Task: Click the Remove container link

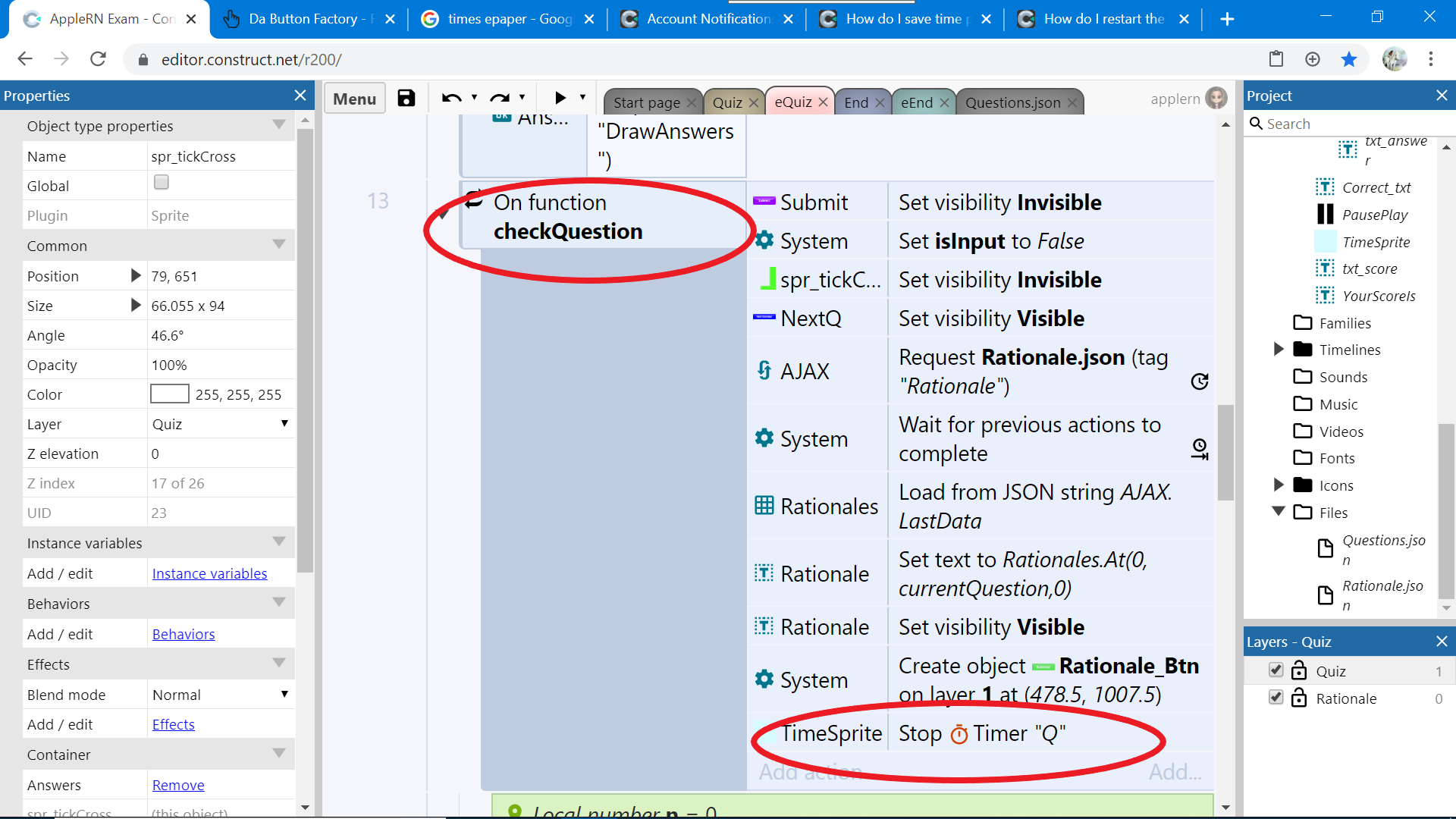Action: point(178,786)
